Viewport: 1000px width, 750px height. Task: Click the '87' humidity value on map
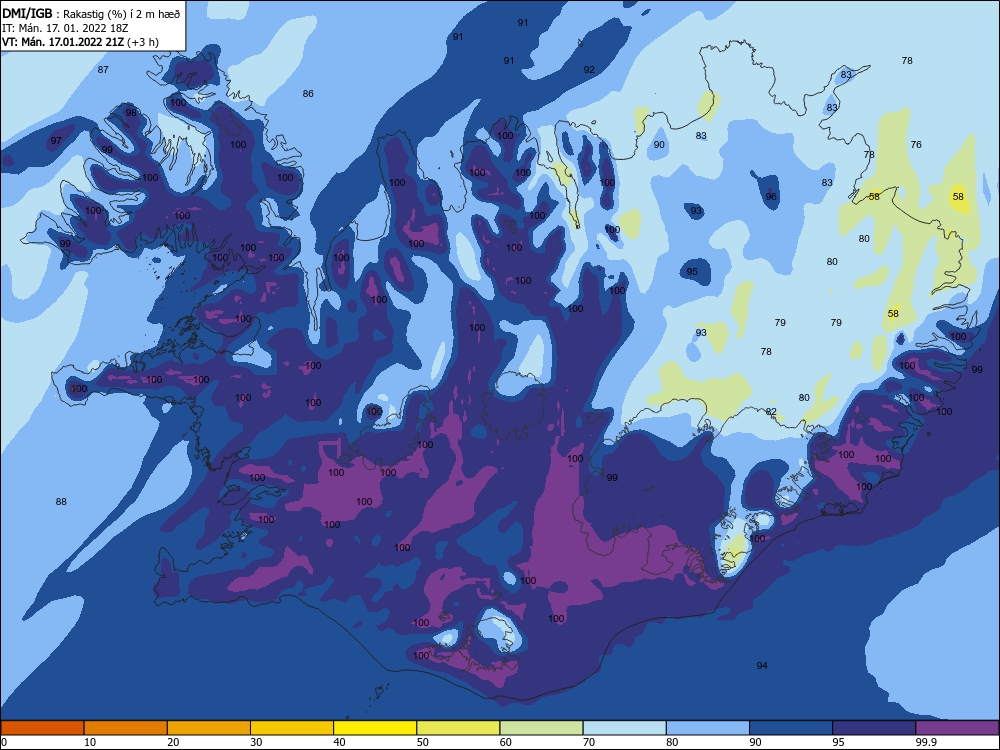click(x=103, y=70)
